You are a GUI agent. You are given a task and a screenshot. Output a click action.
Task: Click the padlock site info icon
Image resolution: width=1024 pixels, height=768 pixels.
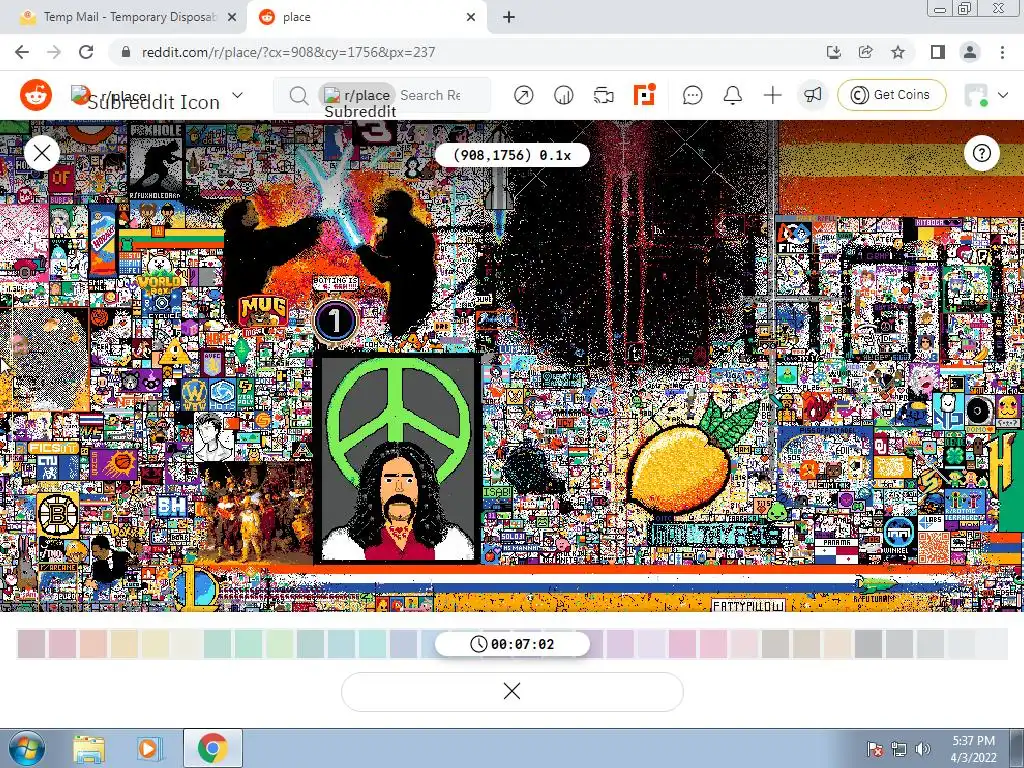point(126,52)
